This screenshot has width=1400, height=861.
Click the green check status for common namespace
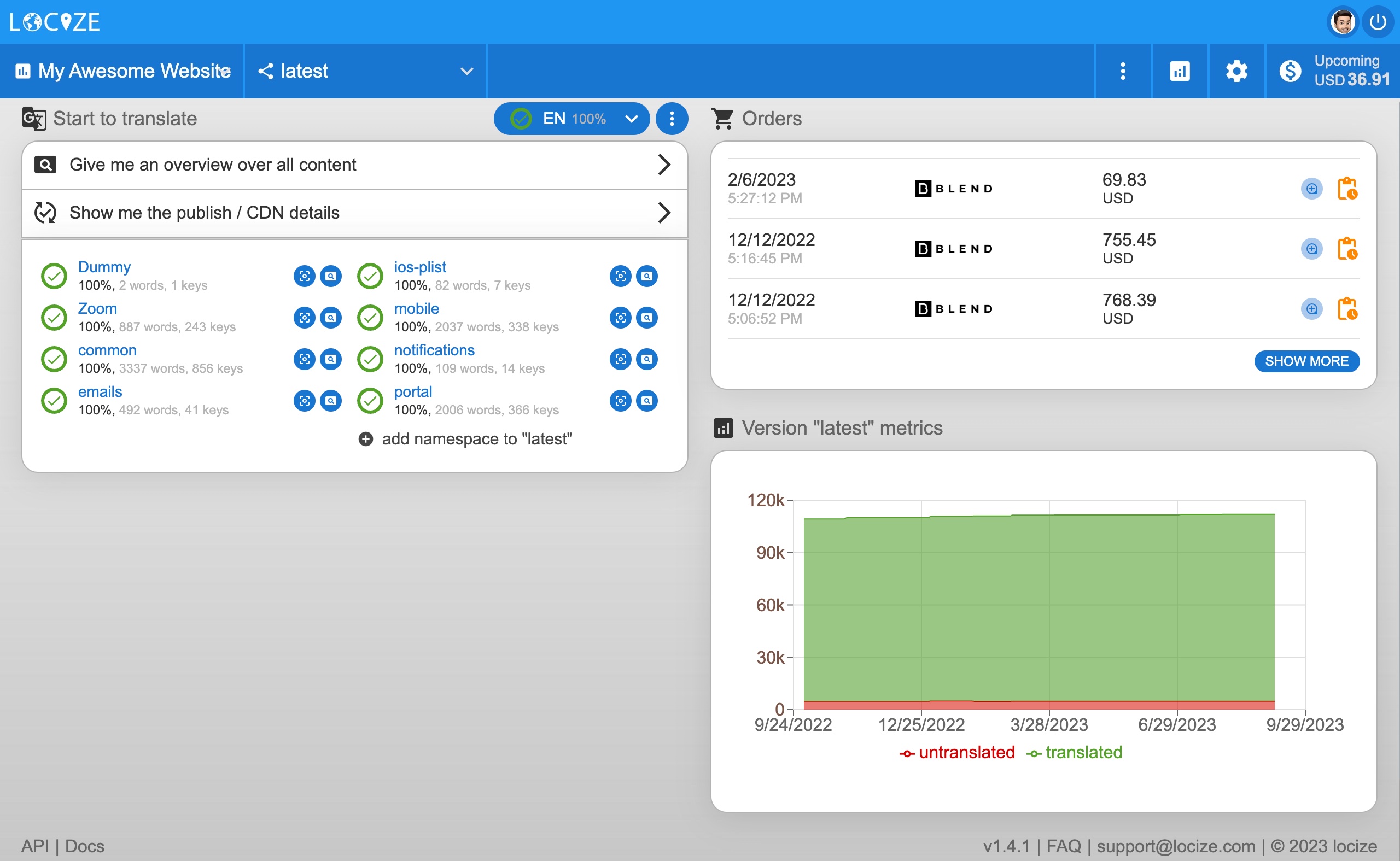tap(54, 359)
